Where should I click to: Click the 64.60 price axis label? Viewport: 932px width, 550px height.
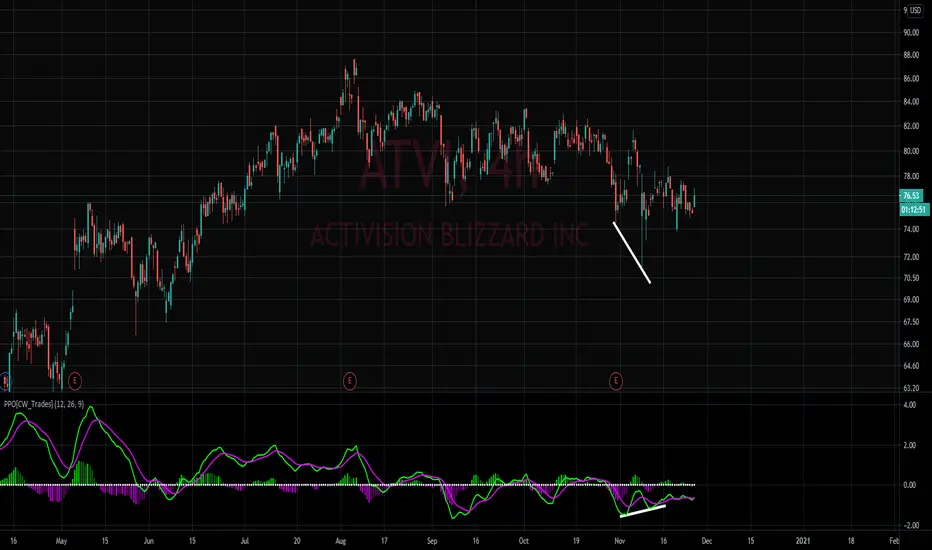[x=911, y=366]
